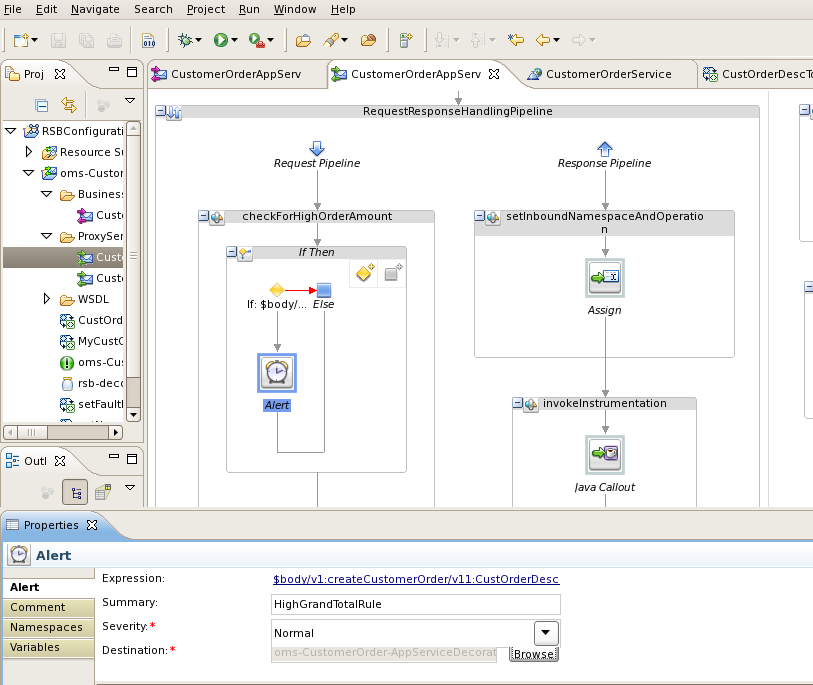Open the Severity dropdown
This screenshot has width=813, height=685.
coord(546,632)
